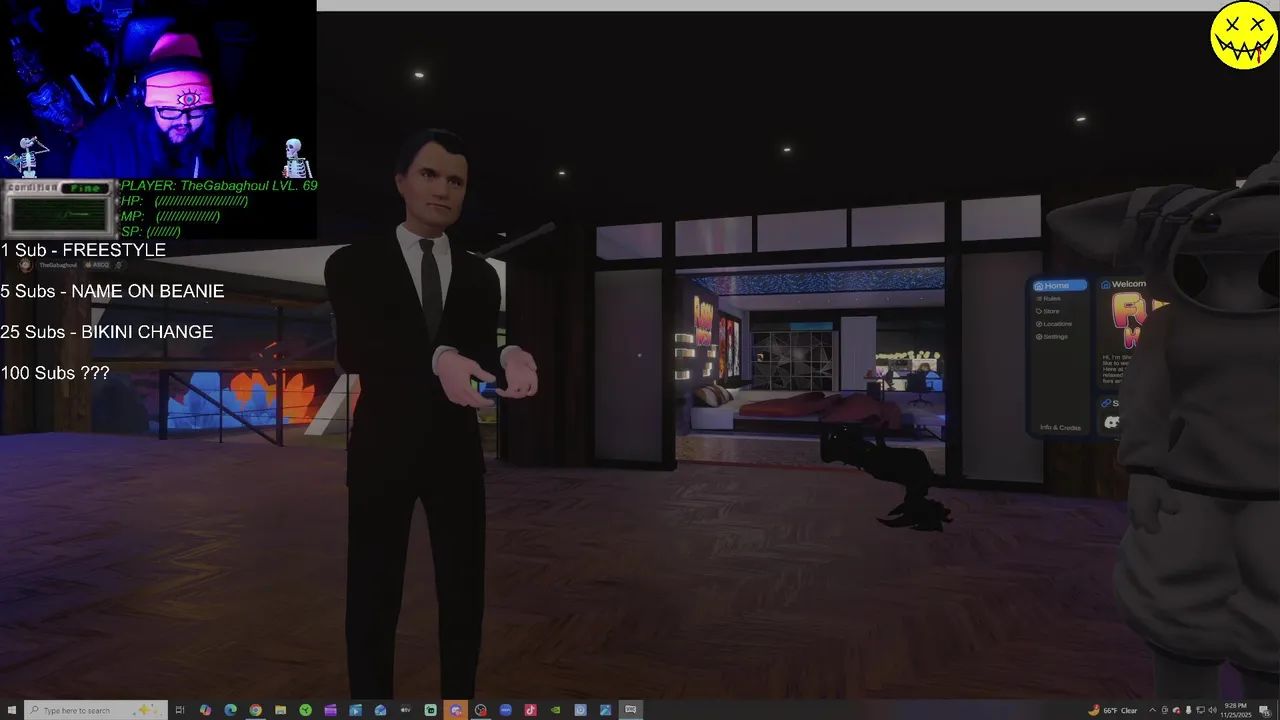Switch to the highlighted orange taskbar app

coord(455,710)
